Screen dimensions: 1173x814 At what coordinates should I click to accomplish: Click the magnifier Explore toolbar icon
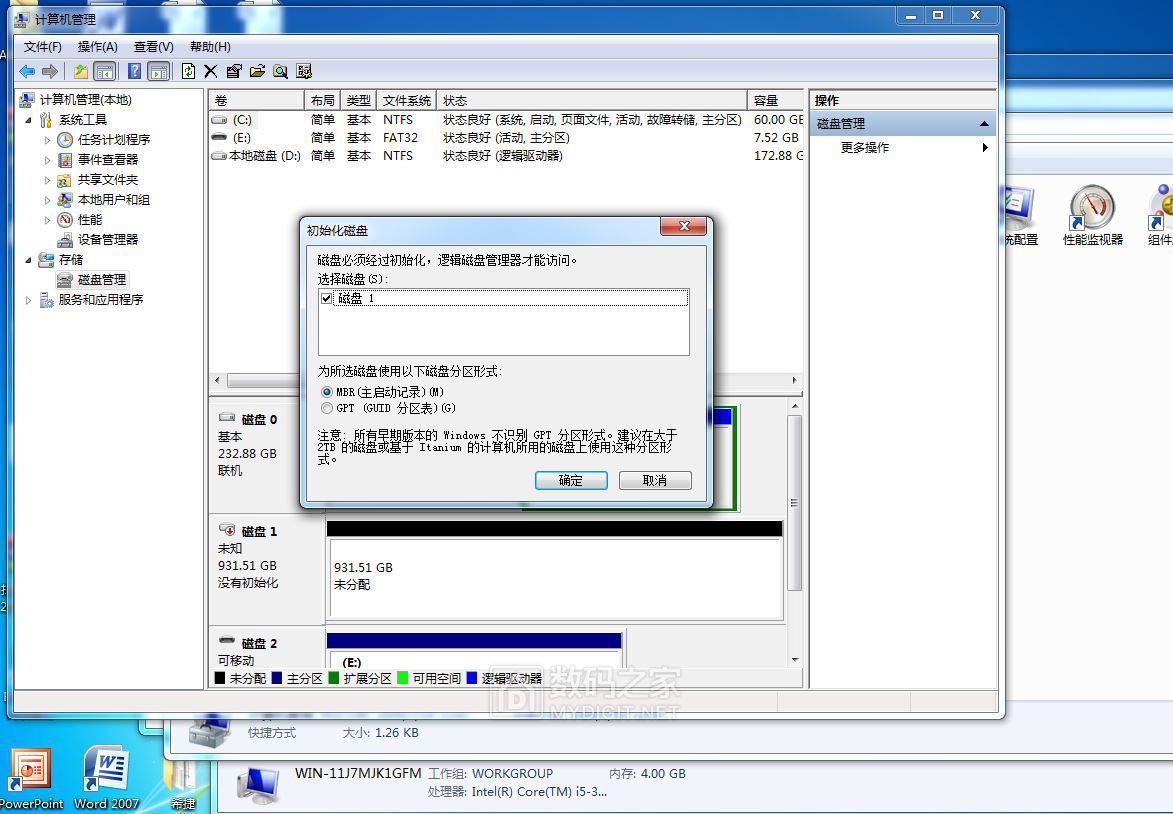[281, 71]
